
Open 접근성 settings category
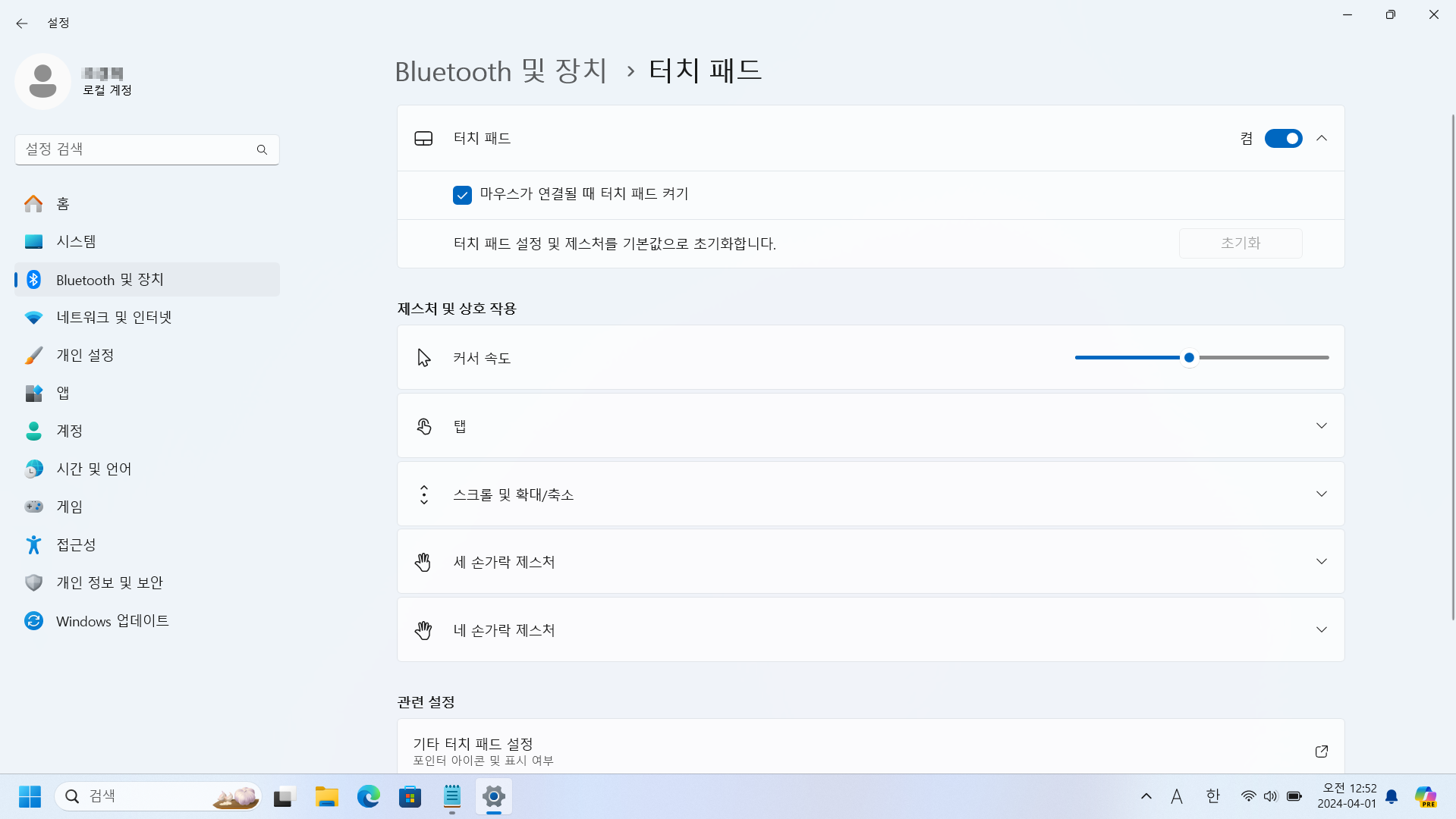click(x=147, y=544)
